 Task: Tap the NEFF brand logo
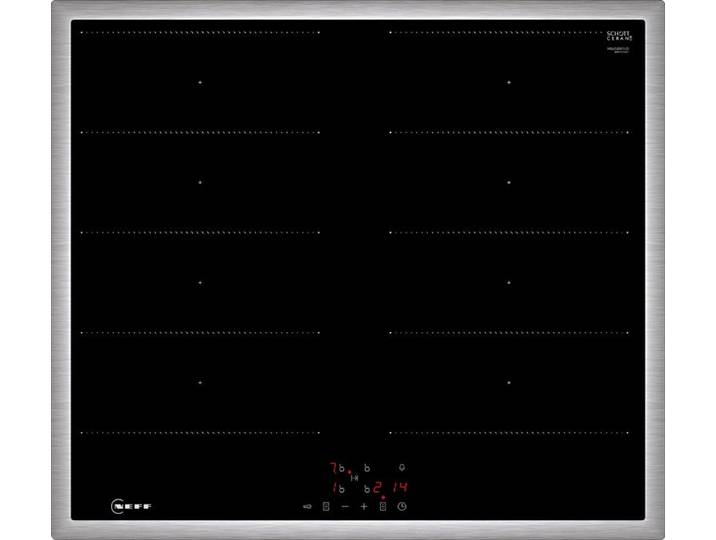click(x=132, y=506)
